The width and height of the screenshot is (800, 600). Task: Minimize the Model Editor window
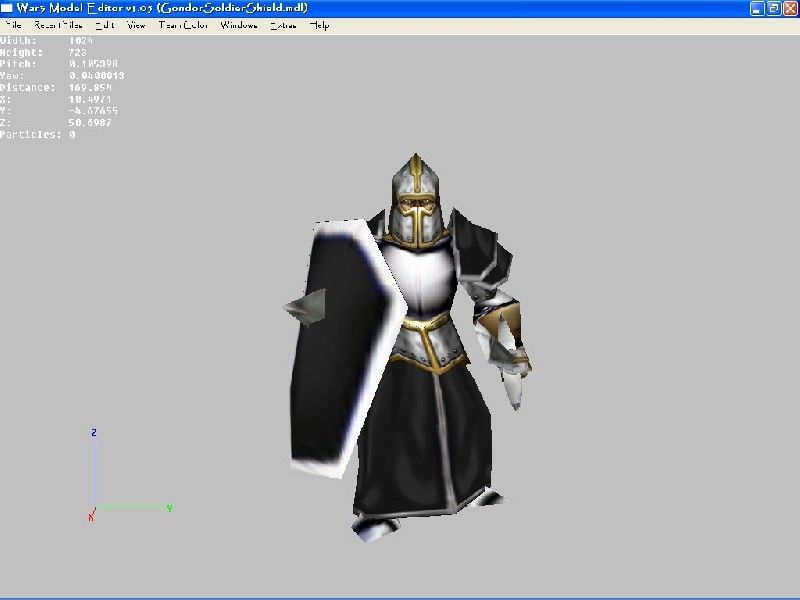757,8
